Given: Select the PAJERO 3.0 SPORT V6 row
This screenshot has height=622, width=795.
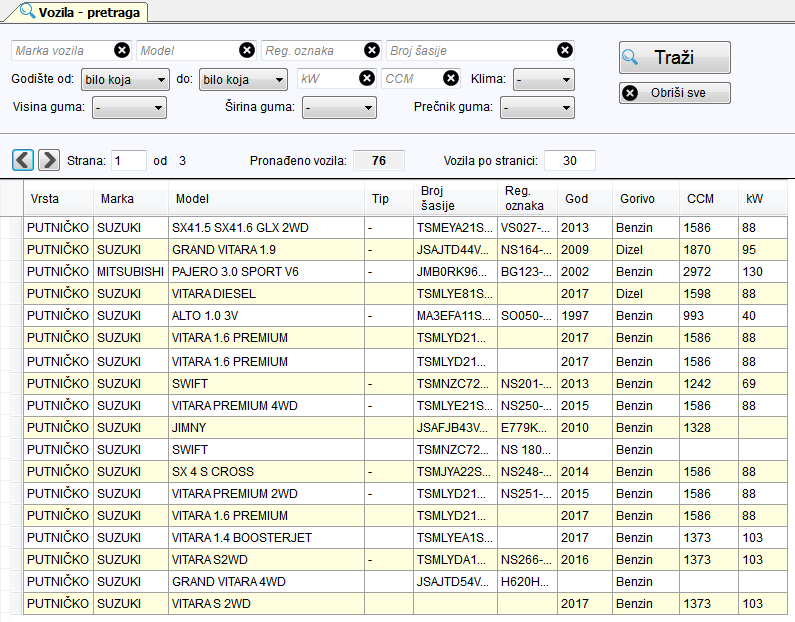Looking at the screenshot, I should tap(405, 272).
